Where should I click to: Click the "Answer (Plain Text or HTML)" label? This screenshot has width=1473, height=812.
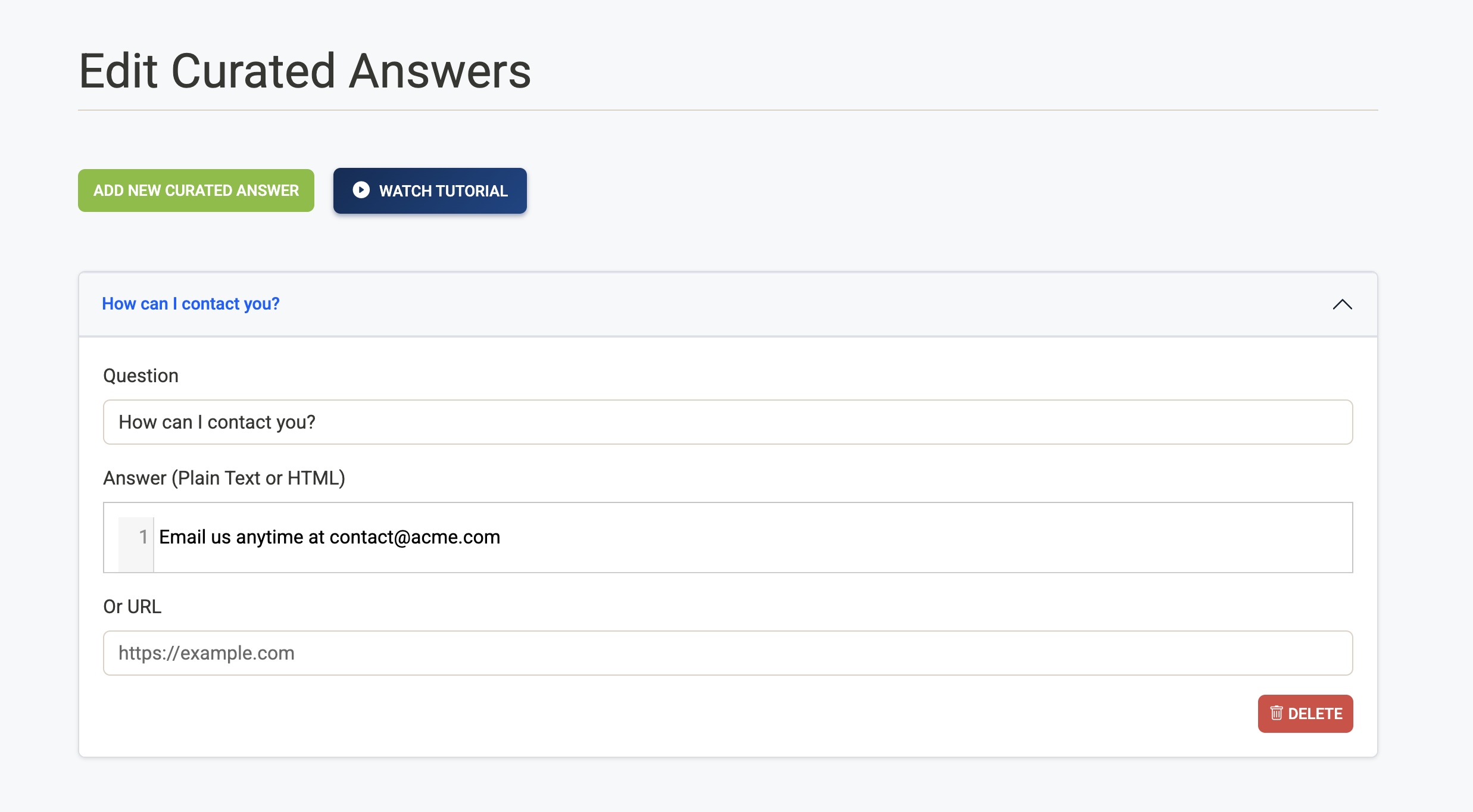tap(224, 478)
